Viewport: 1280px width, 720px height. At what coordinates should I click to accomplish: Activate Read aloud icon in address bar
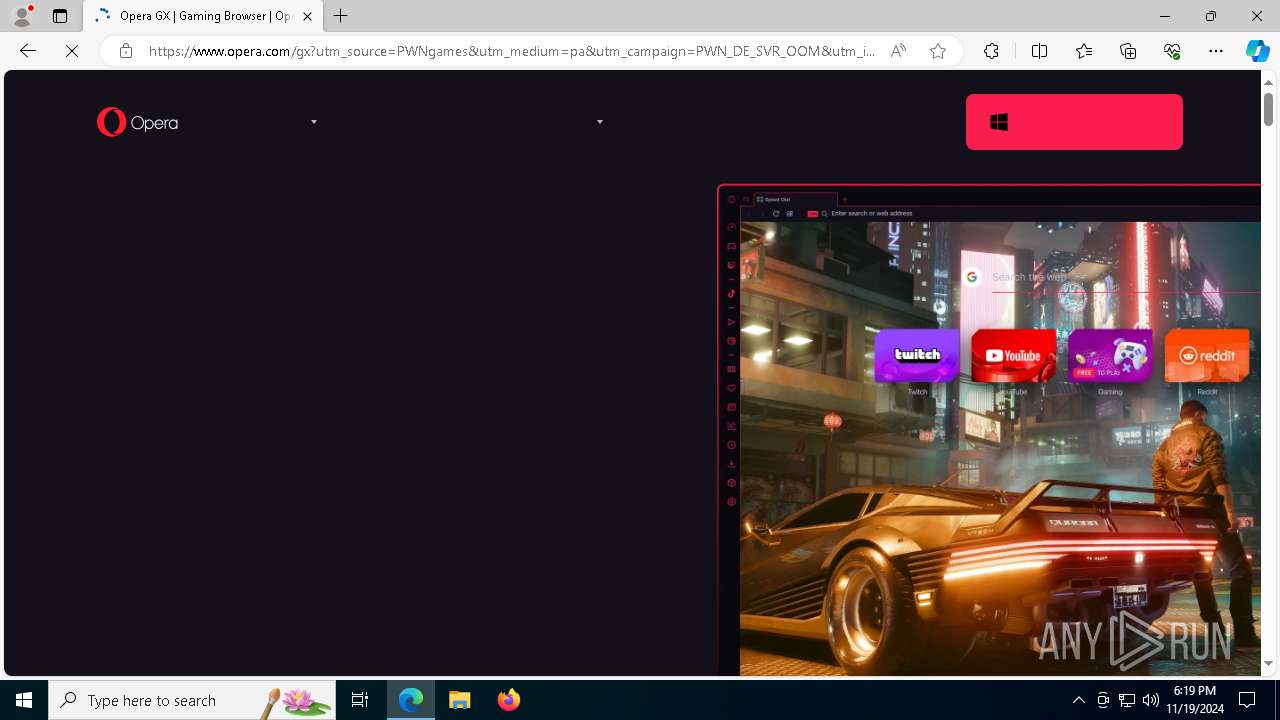898,51
